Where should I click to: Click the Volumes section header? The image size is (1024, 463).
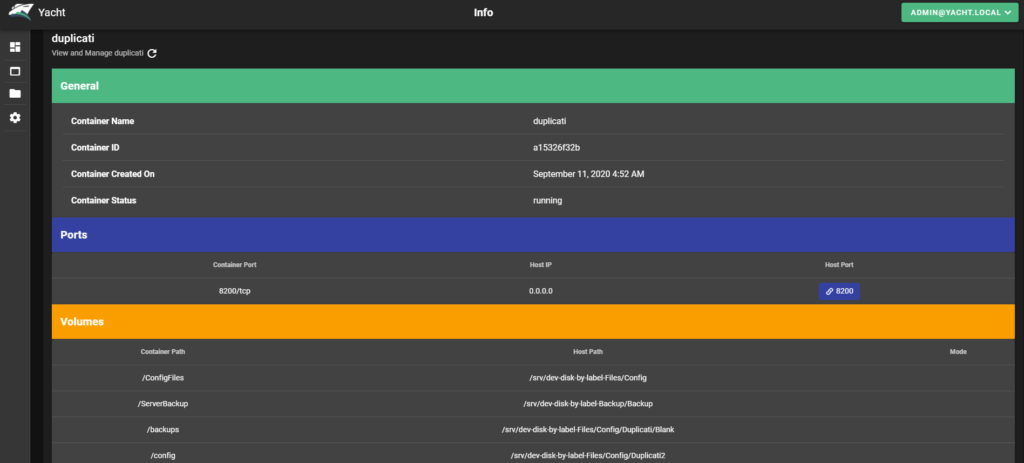coord(534,321)
